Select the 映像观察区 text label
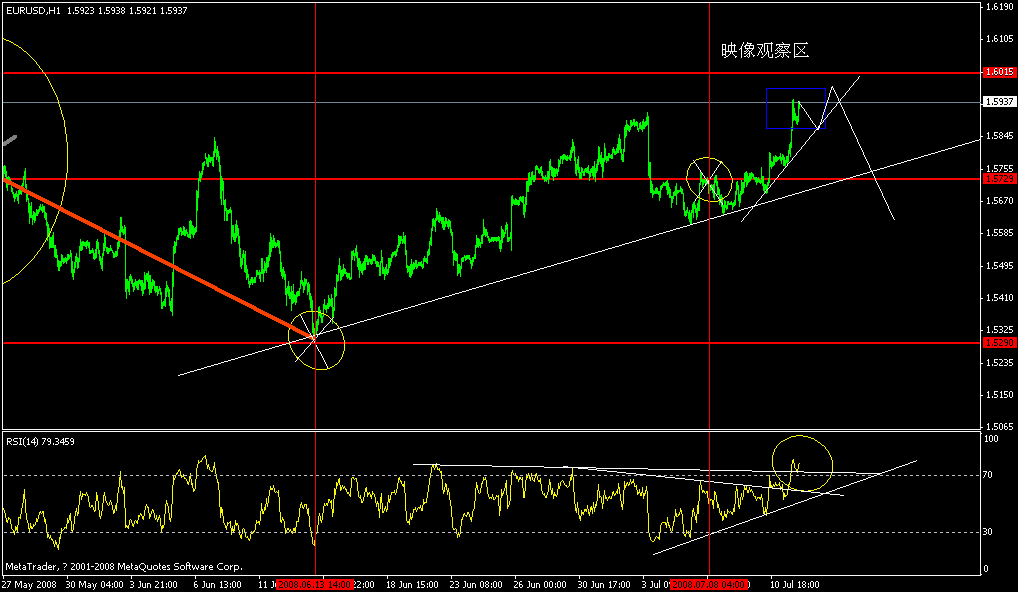This screenshot has width=1018, height=592. [765, 51]
